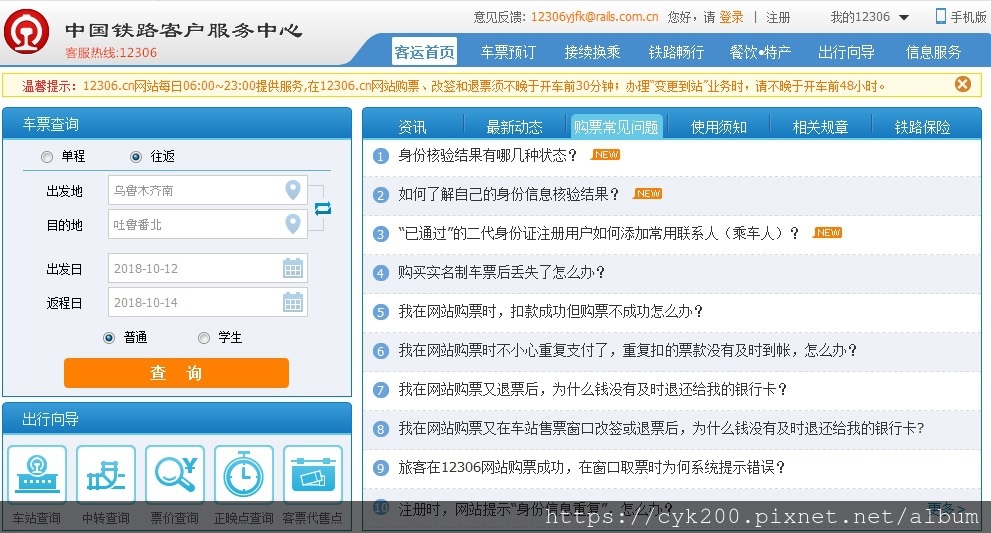991x533 pixels.
Task: Click feedback email 12306yjfk@rails.com.cn
Action: pos(594,17)
